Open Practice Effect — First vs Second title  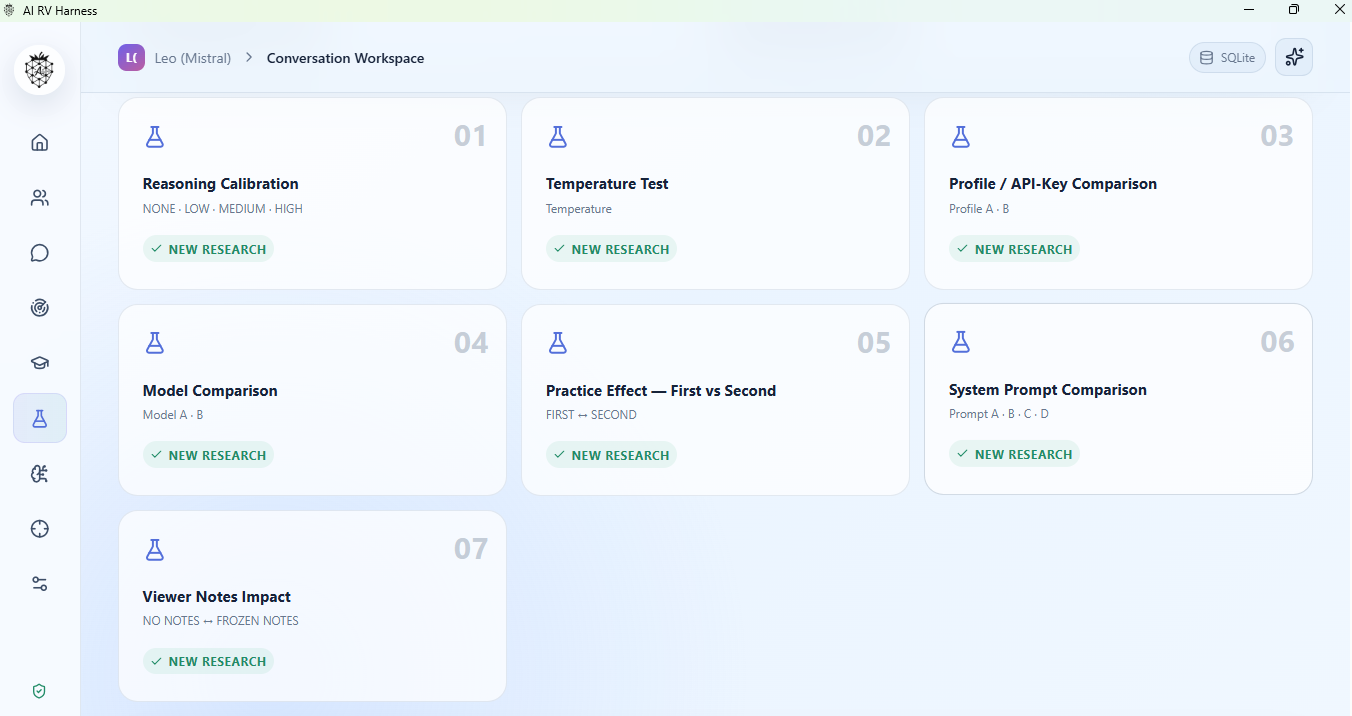point(661,391)
